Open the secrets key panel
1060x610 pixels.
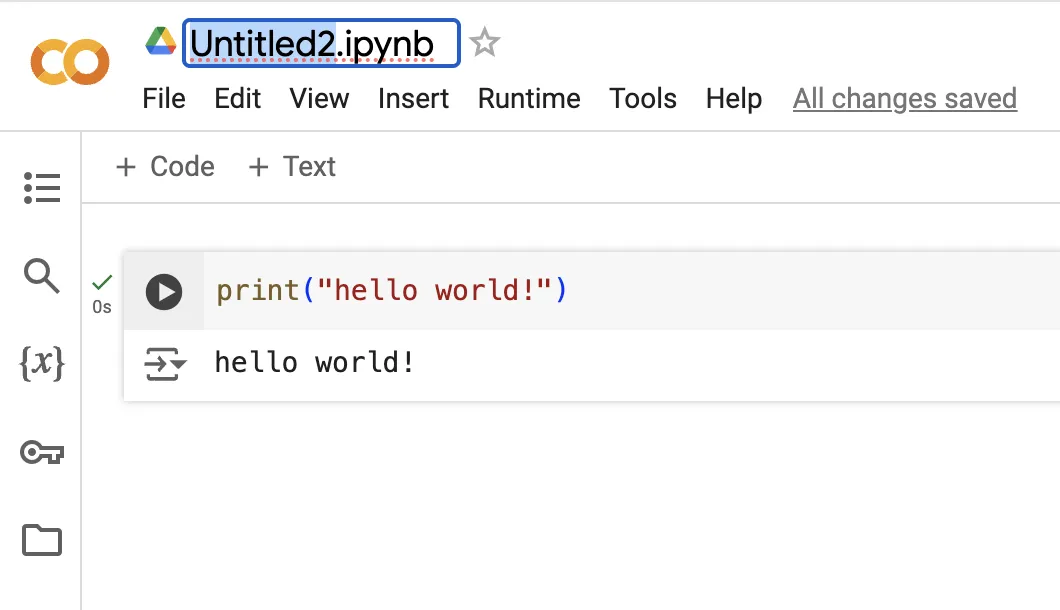pos(42,453)
